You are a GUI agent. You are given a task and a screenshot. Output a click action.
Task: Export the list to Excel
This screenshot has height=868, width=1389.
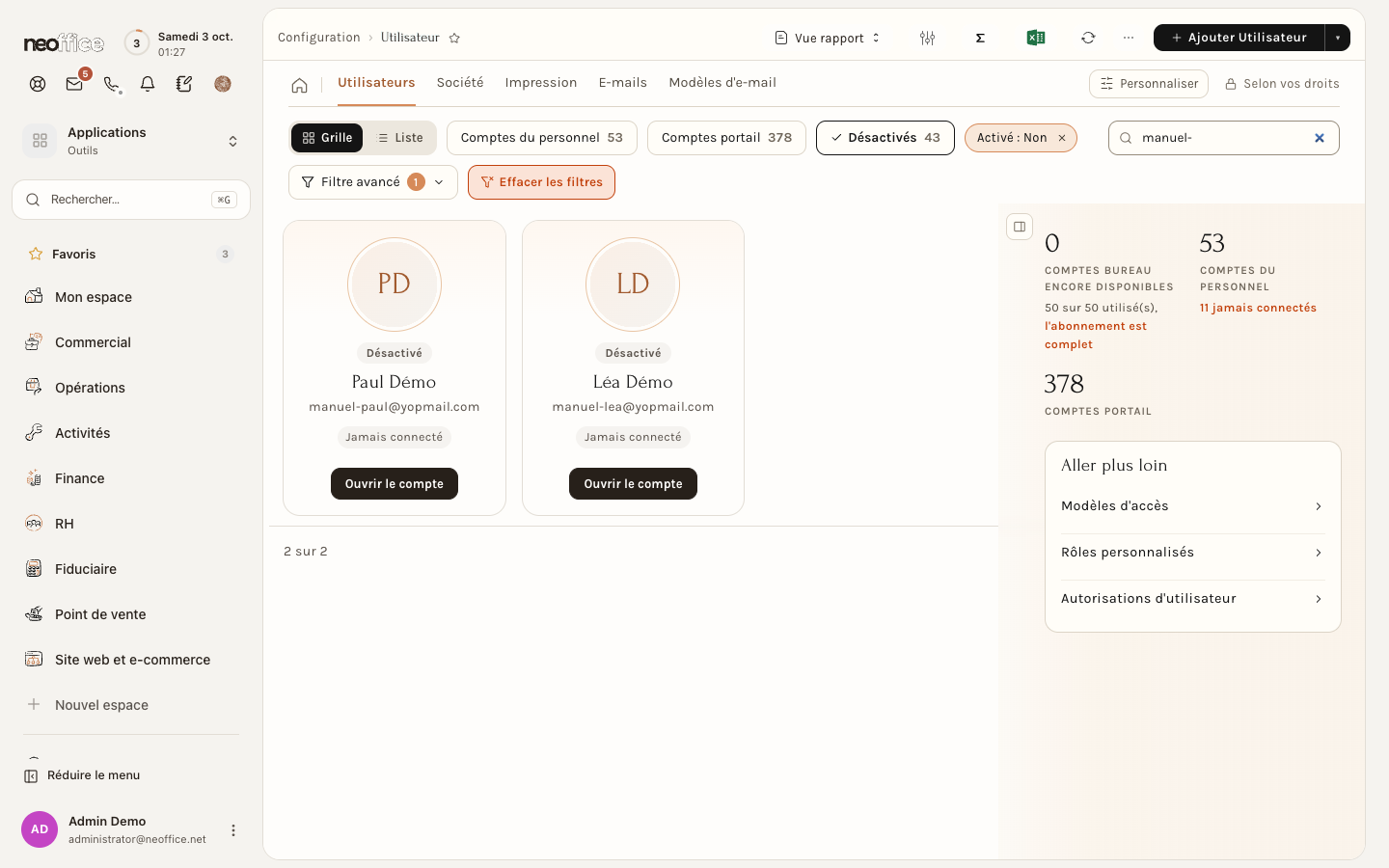(1036, 38)
